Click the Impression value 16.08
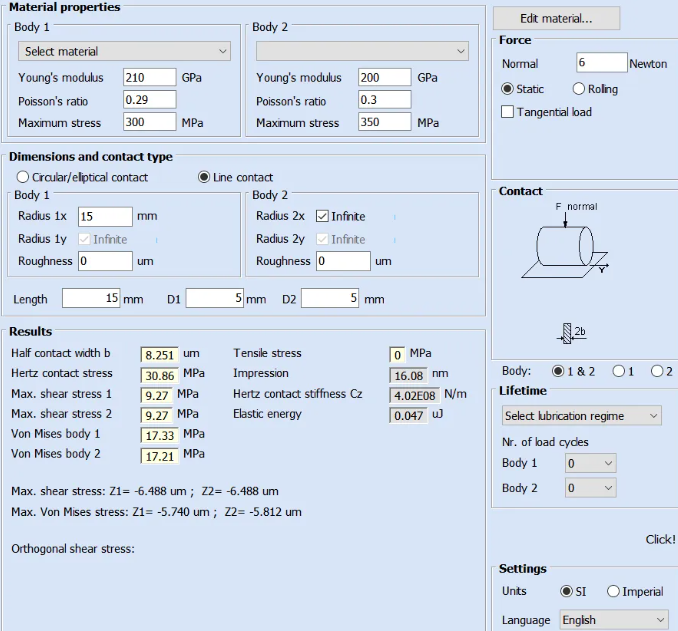Image resolution: width=678 pixels, height=631 pixels. click(x=408, y=375)
